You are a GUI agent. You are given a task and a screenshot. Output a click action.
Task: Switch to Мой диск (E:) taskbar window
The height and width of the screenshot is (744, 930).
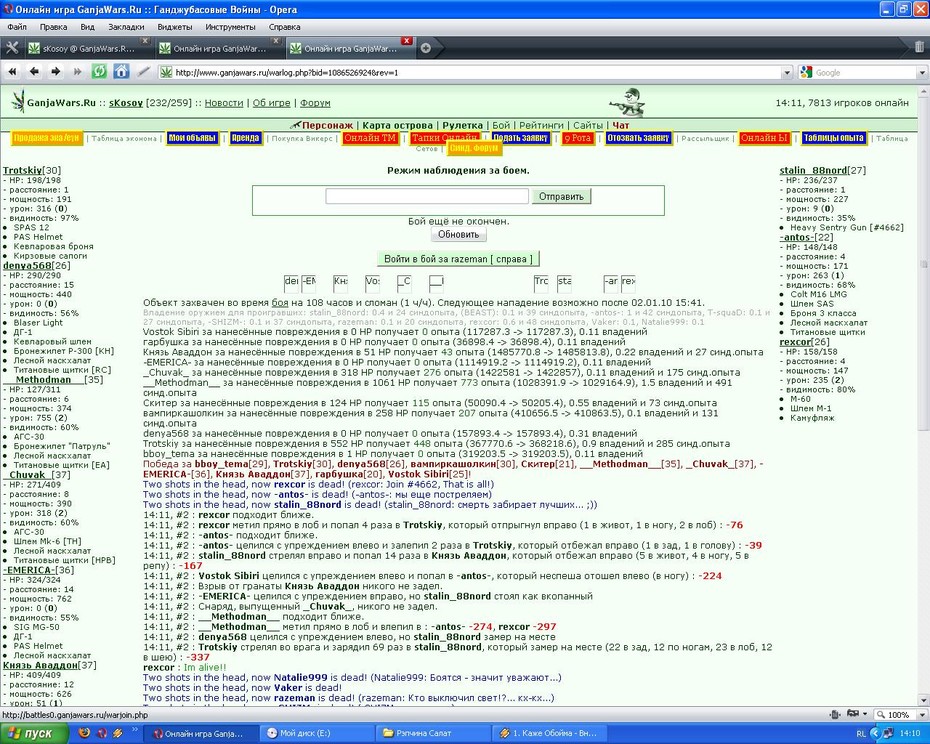click(317, 733)
